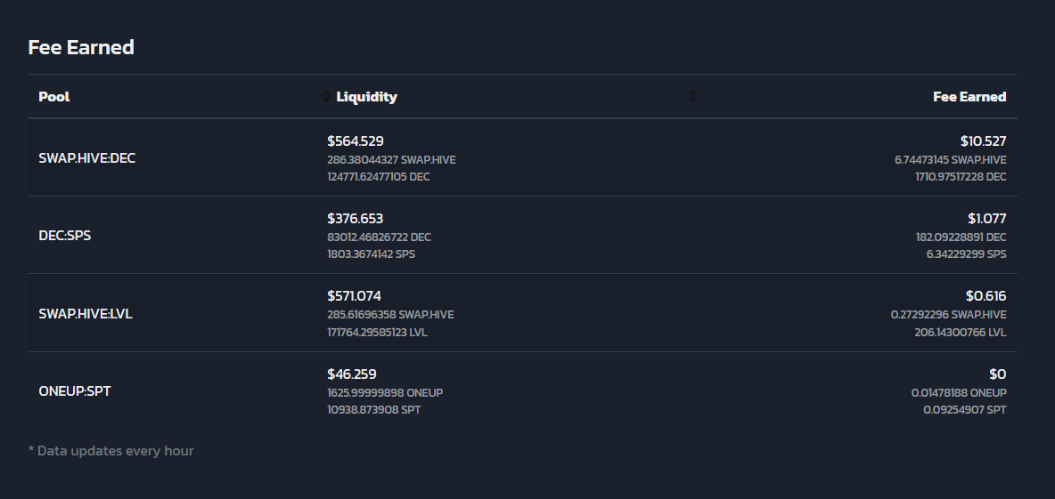This screenshot has height=499, width=1055.
Task: Click the Fee Earned section title
Action: 81,47
